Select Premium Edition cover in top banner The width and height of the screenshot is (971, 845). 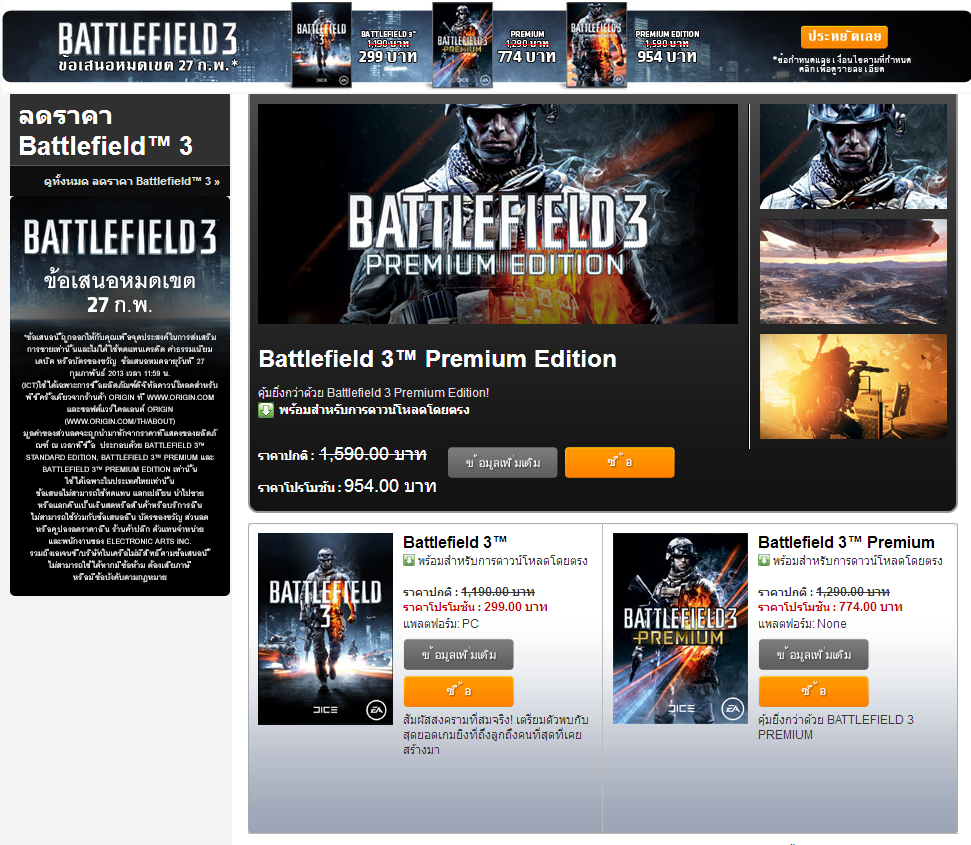(596, 45)
